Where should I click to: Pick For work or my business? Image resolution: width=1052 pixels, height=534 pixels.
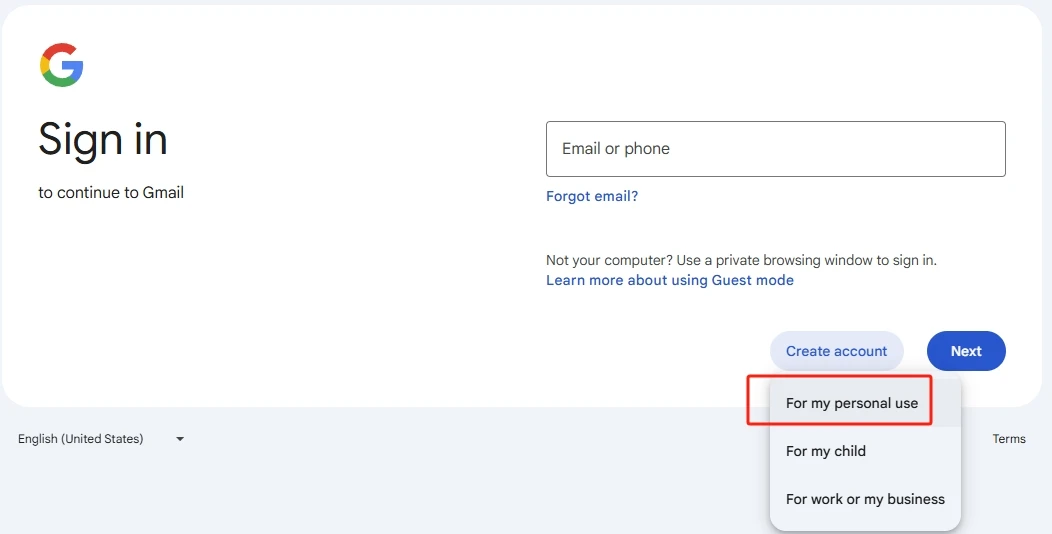[865, 499]
